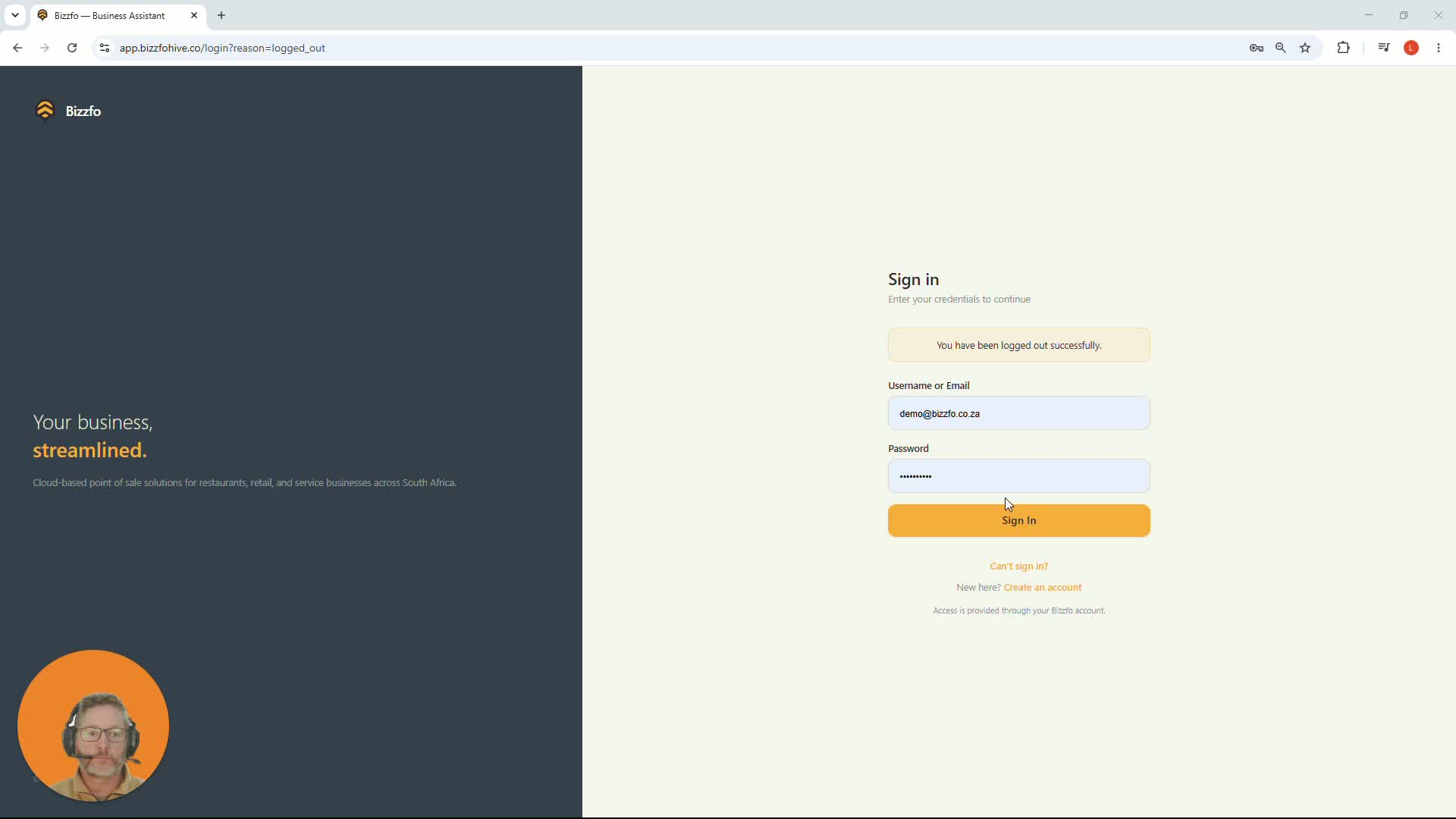Click the Bizzfo logo icon
The width and height of the screenshot is (1456, 819).
pos(45,111)
